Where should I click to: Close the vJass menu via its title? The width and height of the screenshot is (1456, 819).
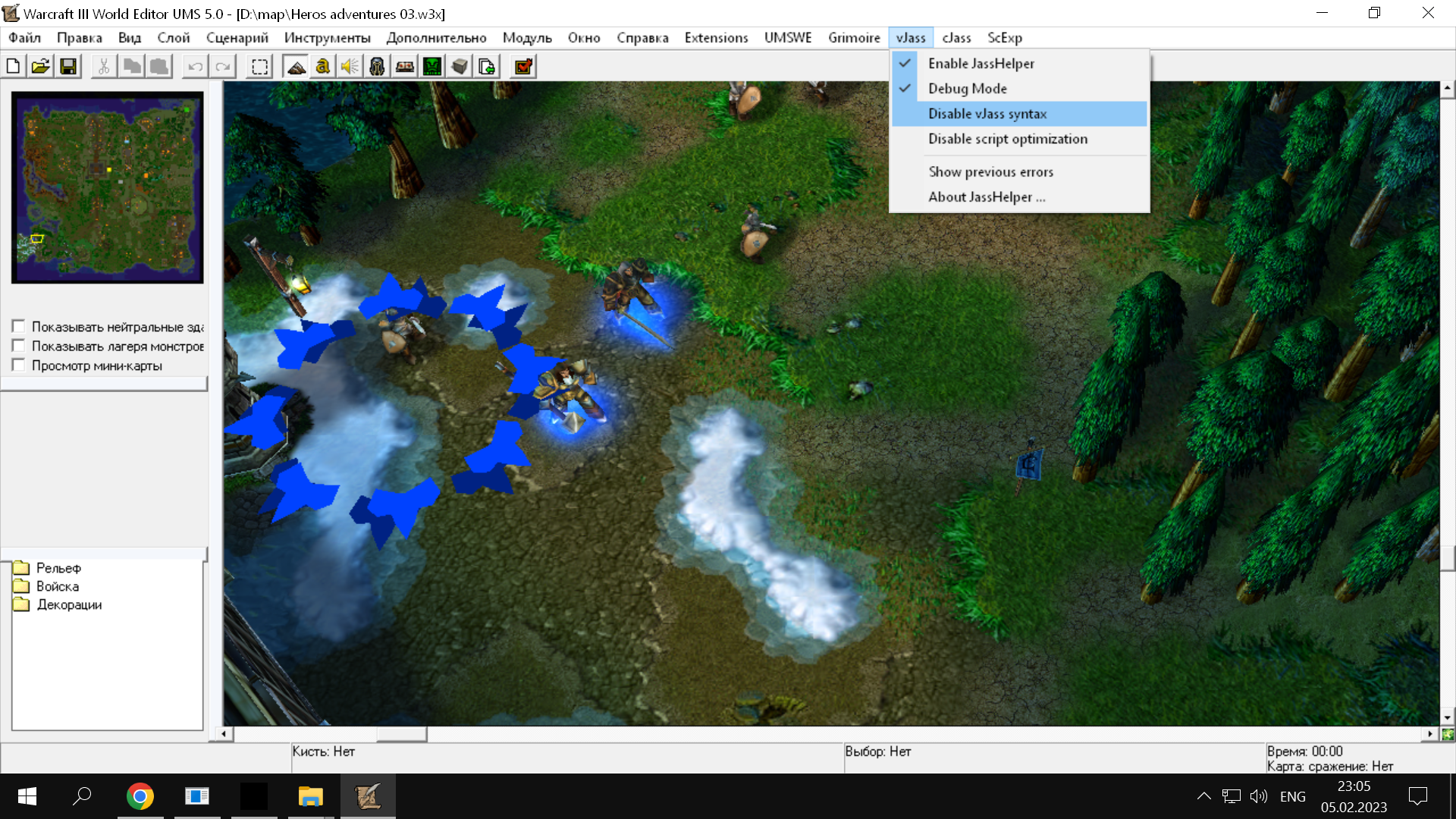point(911,38)
